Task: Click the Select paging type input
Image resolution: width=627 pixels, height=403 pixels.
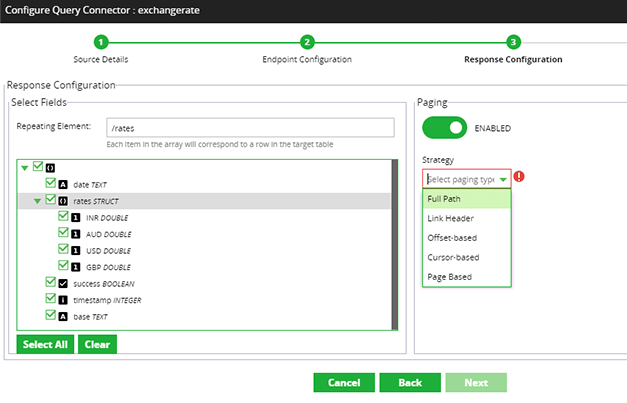Action: click(x=461, y=179)
